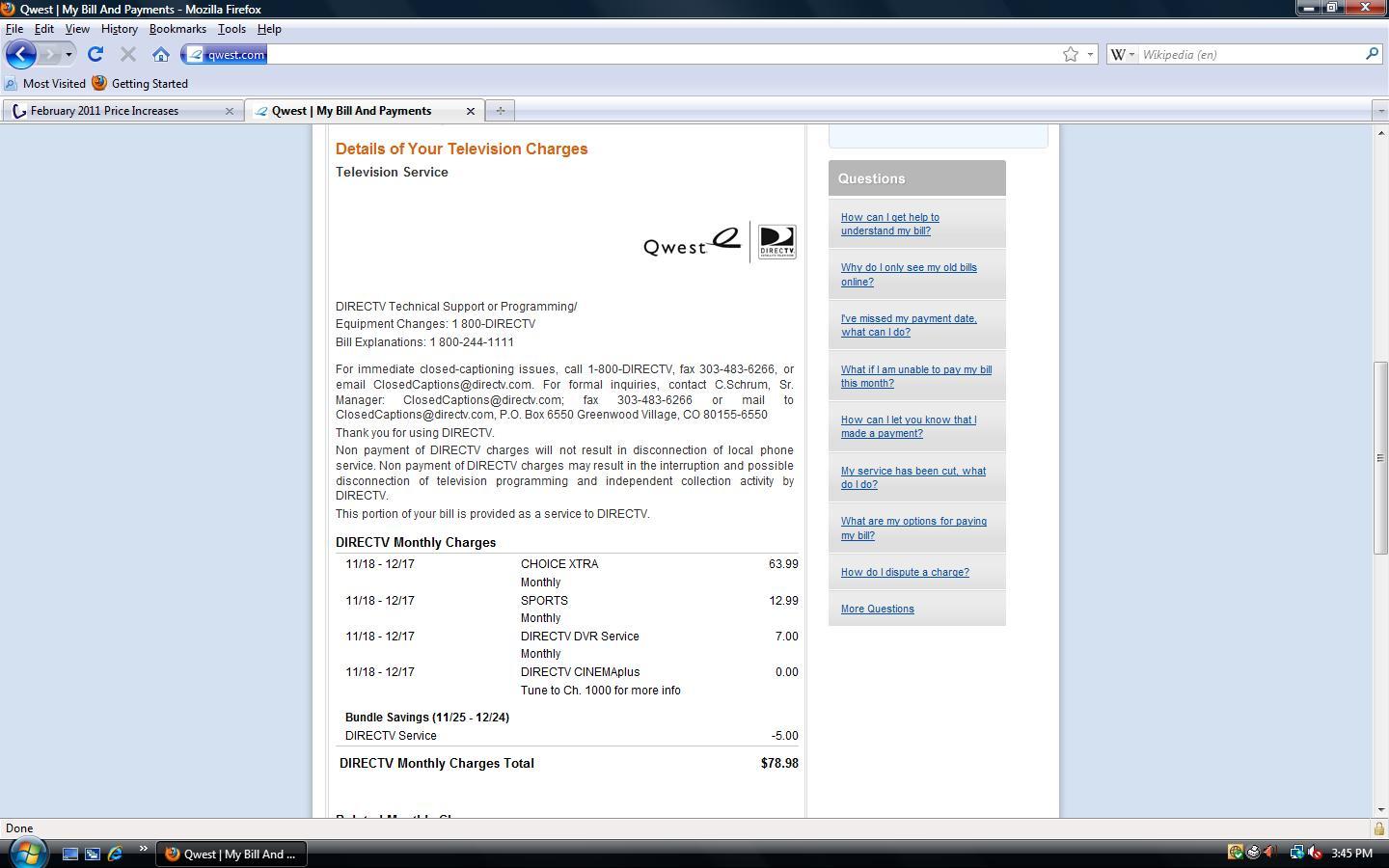The width and height of the screenshot is (1389, 868).
Task: Open the Wikipedia search engine dropdown
Action: (1122, 55)
